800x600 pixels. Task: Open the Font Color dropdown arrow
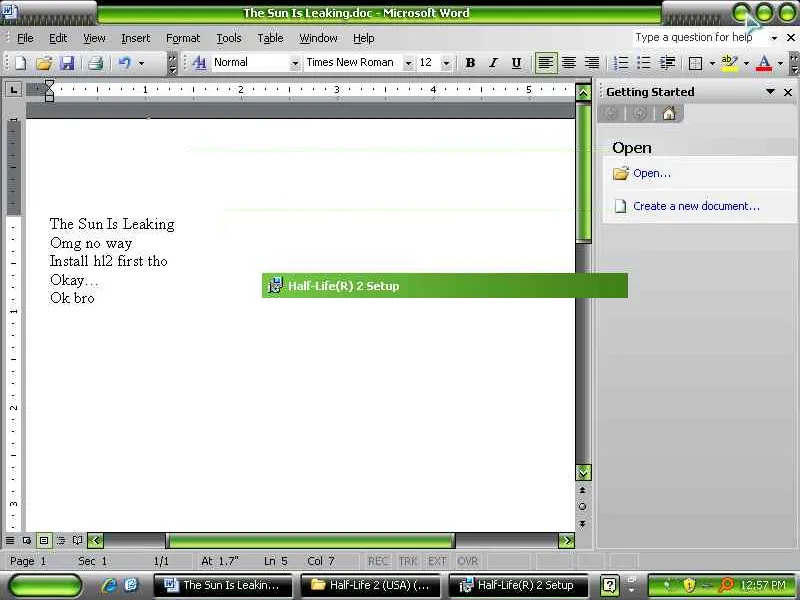point(780,63)
